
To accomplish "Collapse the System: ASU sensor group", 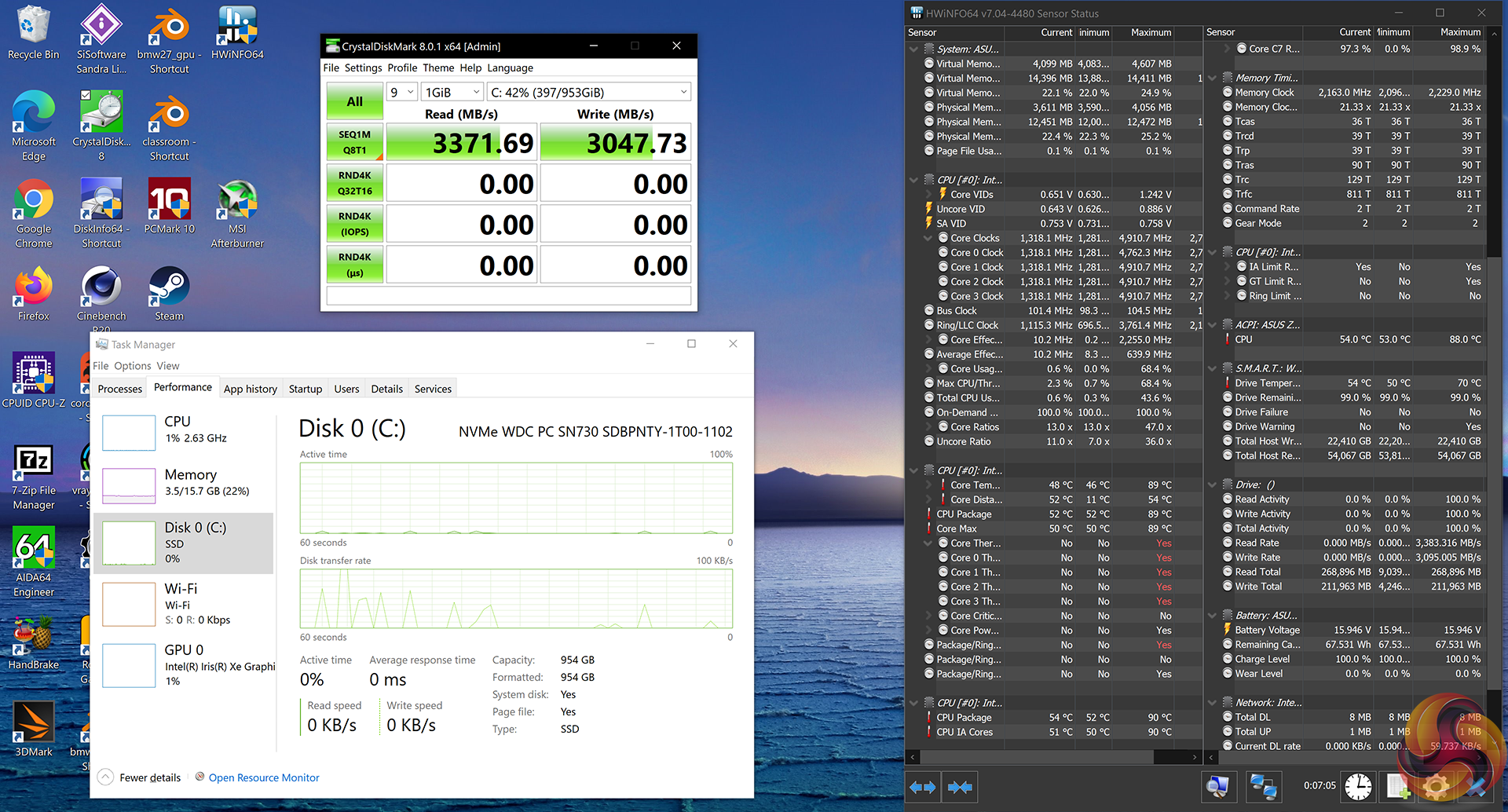I will 913,49.
